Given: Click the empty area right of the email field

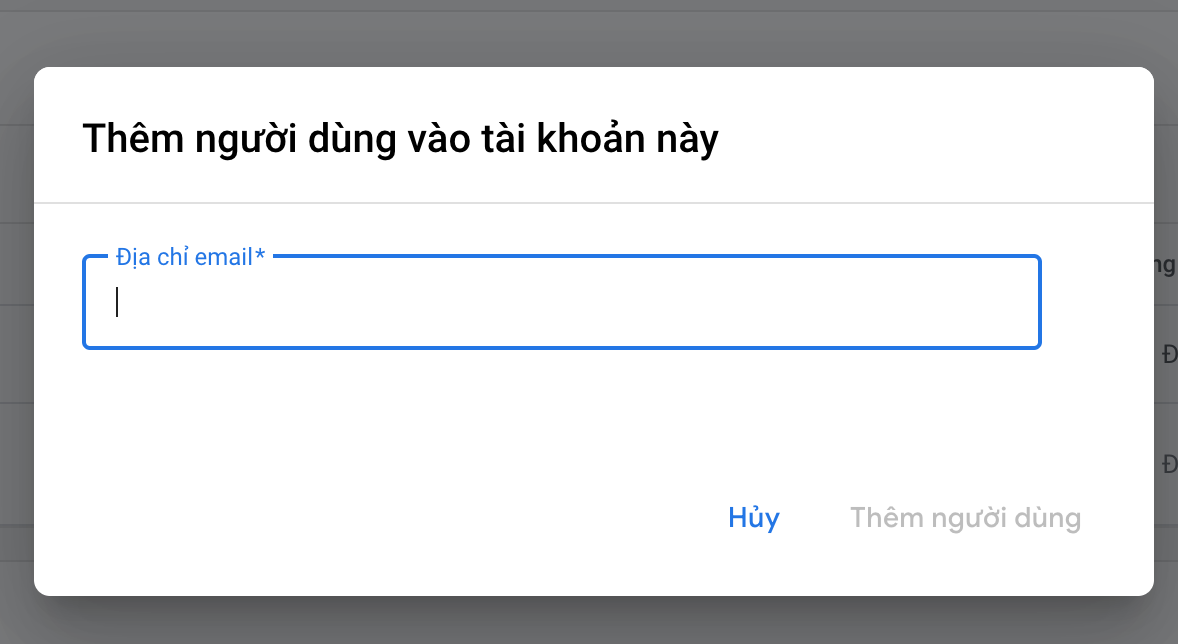Looking at the screenshot, I should (1097, 303).
